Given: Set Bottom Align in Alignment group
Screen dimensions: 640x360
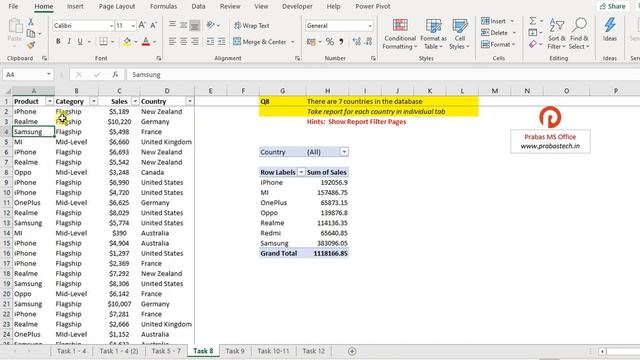Looking at the screenshot, I should click(195, 25).
